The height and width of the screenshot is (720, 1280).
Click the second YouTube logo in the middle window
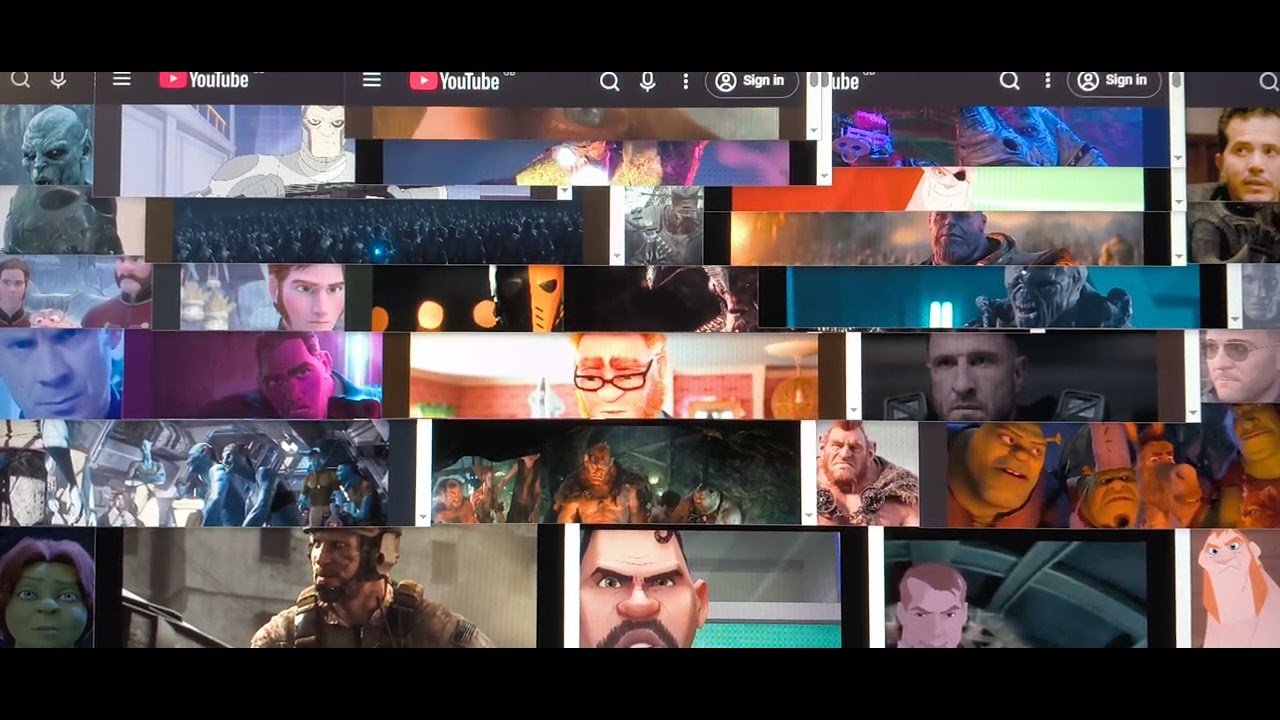click(x=455, y=81)
